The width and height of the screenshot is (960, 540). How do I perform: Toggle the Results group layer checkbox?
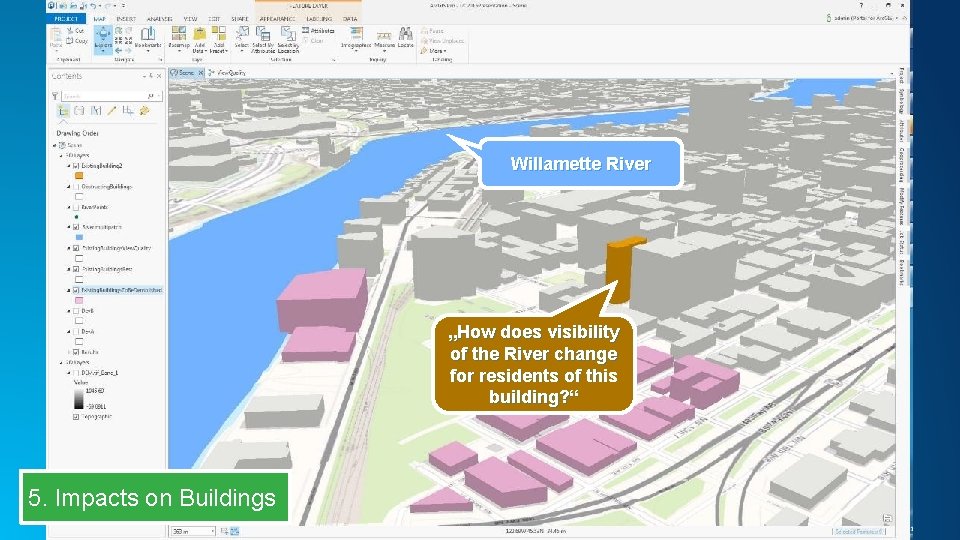pos(76,353)
